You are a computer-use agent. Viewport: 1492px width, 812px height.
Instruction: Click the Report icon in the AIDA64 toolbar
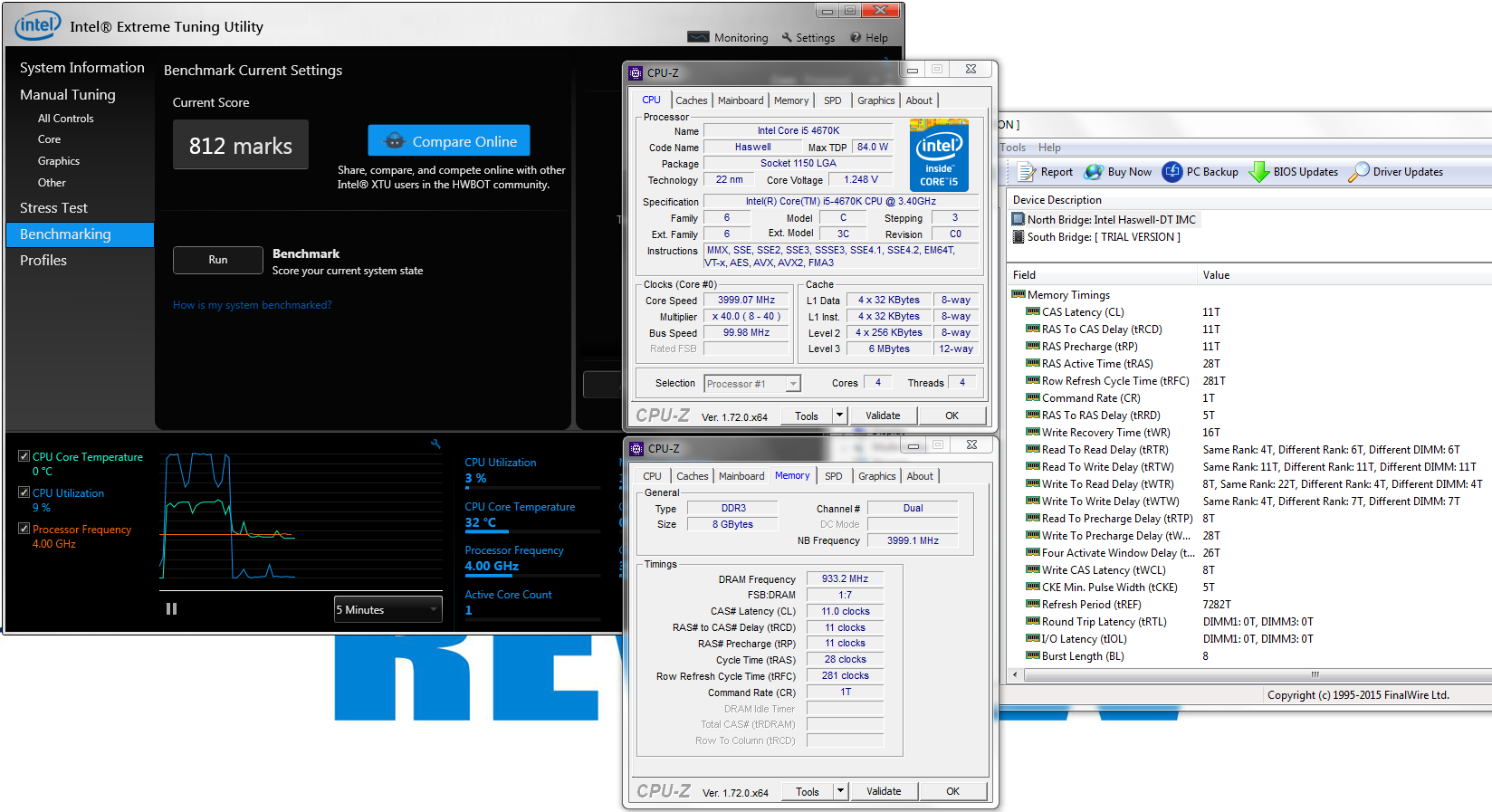point(1026,172)
